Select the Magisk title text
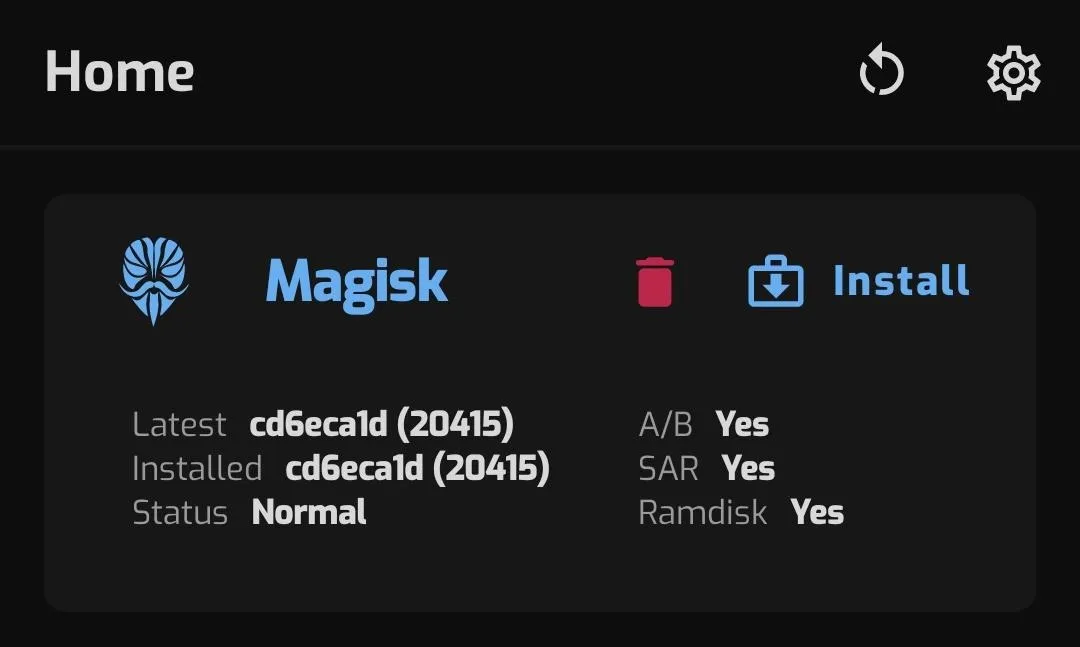 pyautogui.click(x=356, y=283)
